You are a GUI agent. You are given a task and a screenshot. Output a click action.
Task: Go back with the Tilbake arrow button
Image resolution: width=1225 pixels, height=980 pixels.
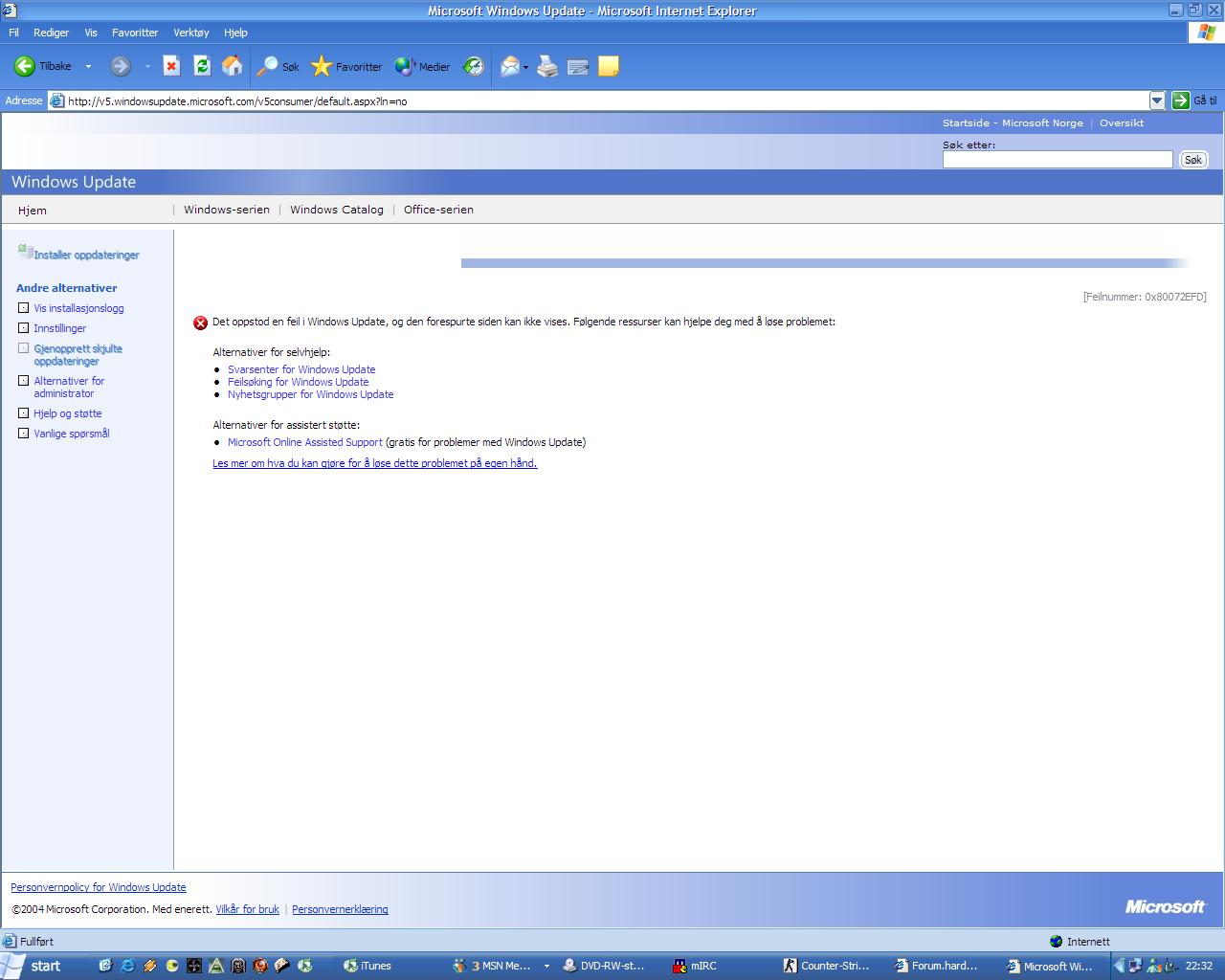coord(42,66)
